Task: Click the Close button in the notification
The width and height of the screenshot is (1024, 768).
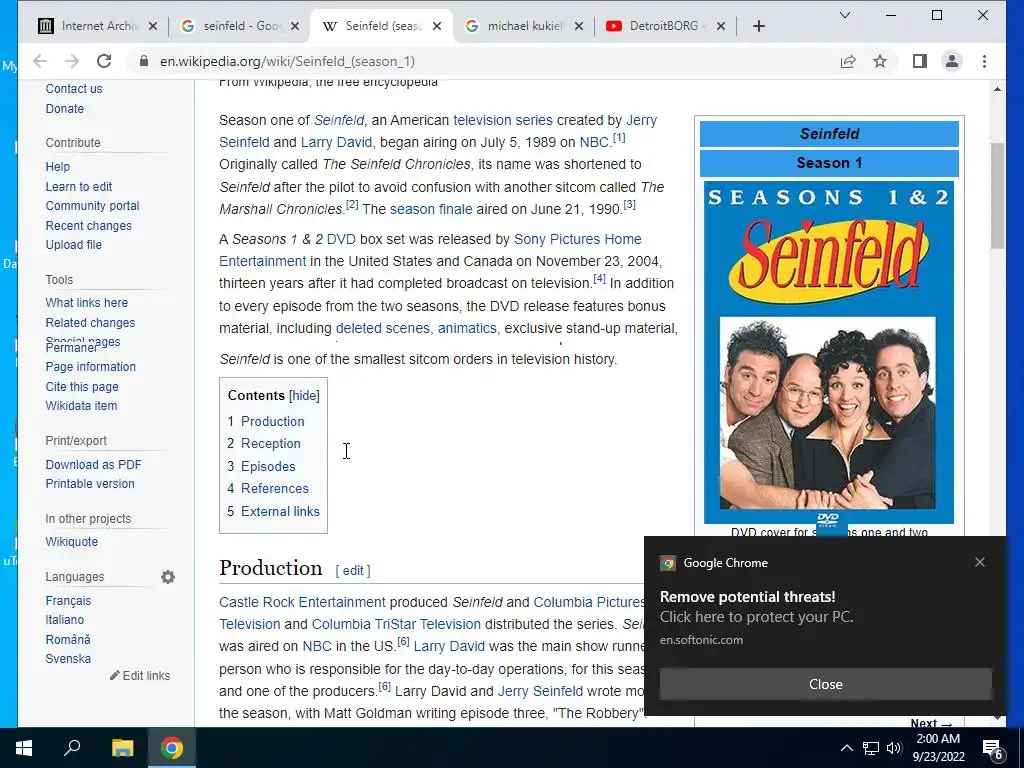Action: coord(825,684)
